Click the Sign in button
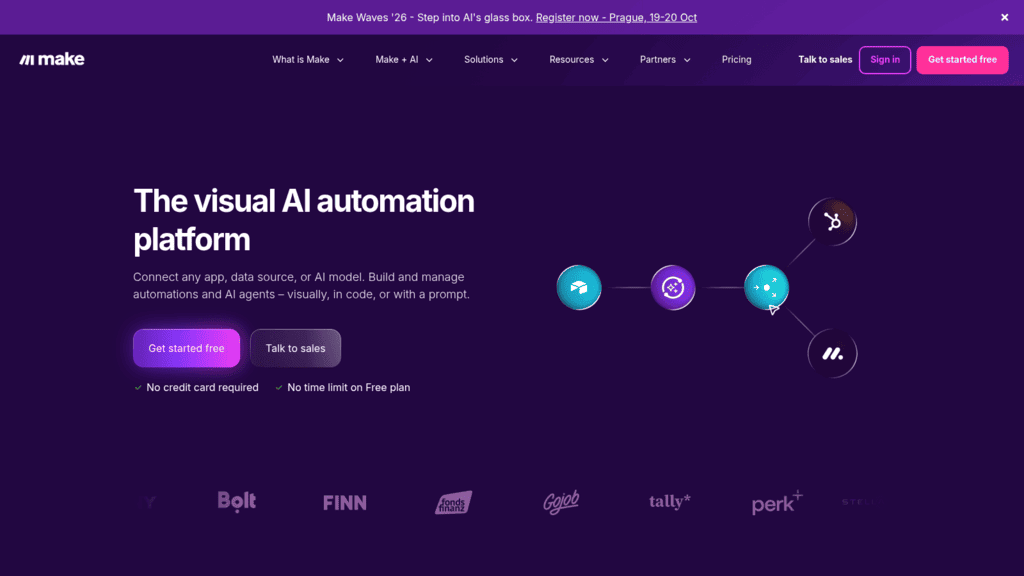 (885, 60)
